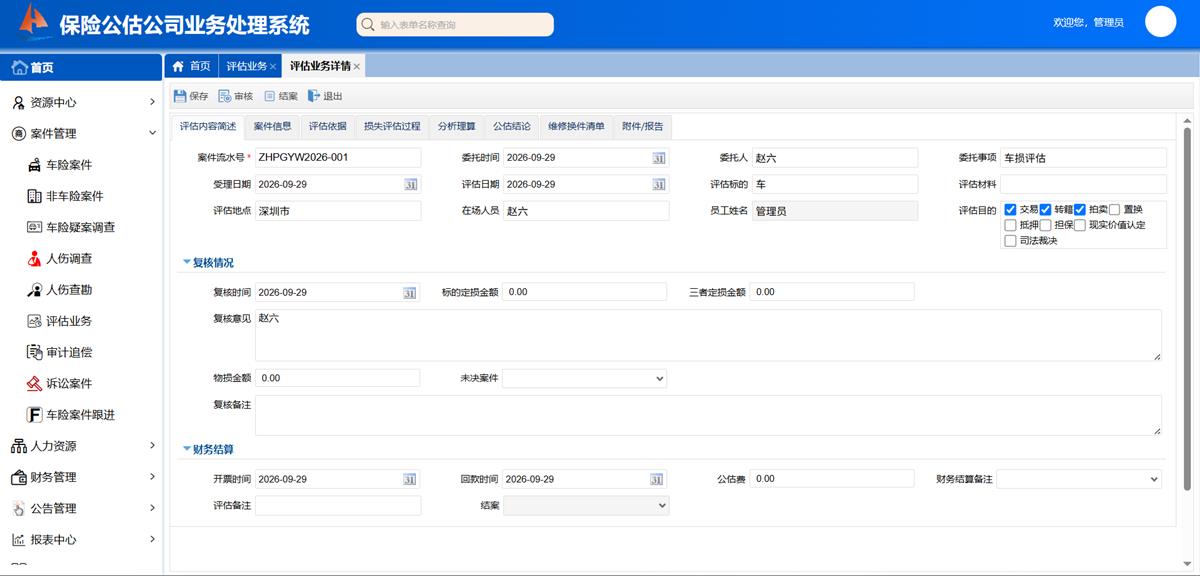
Task: Click the user avatar circle
Action: [1160, 22]
